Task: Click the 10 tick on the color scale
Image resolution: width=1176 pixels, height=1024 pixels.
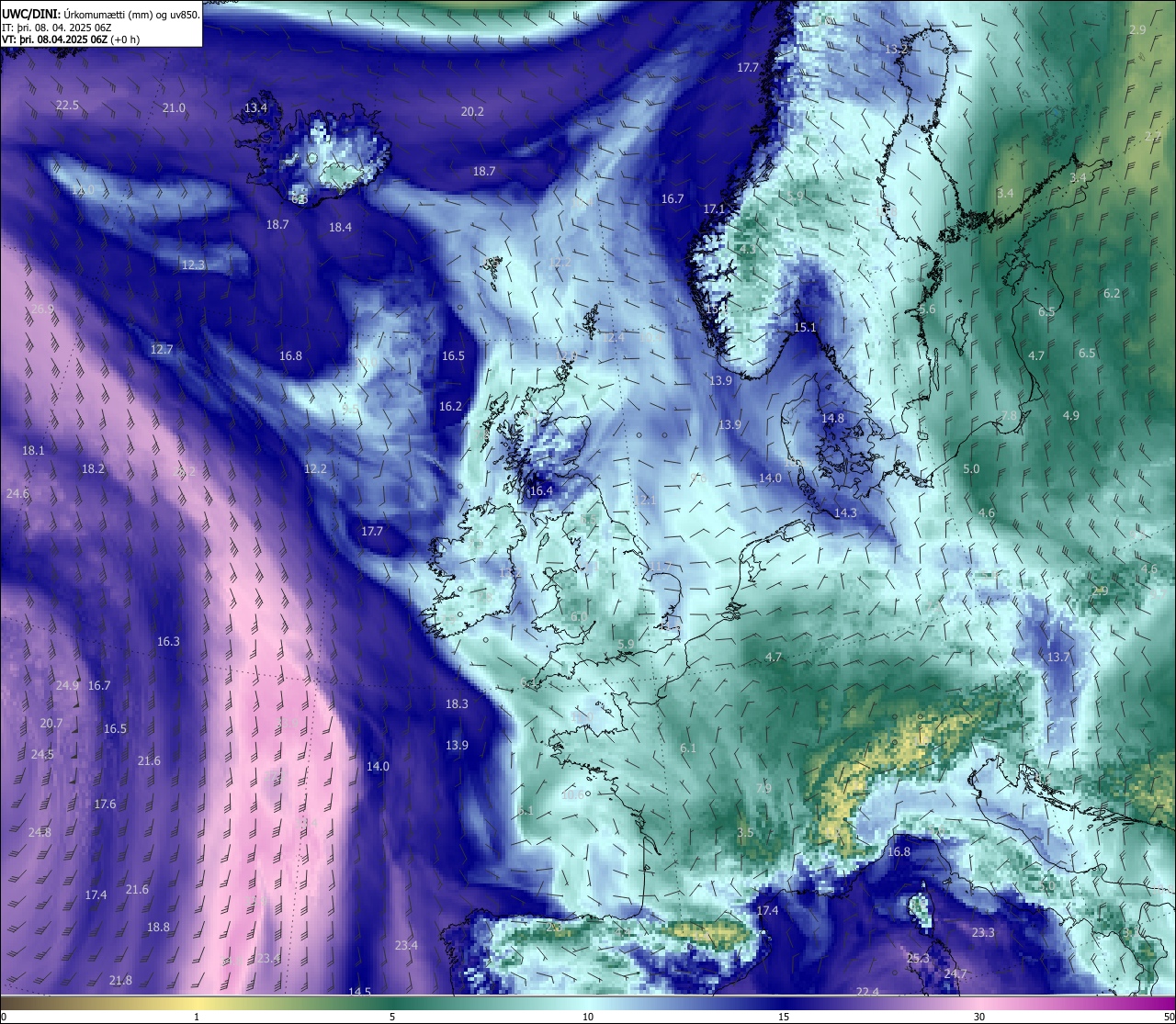Action: tap(588, 1017)
